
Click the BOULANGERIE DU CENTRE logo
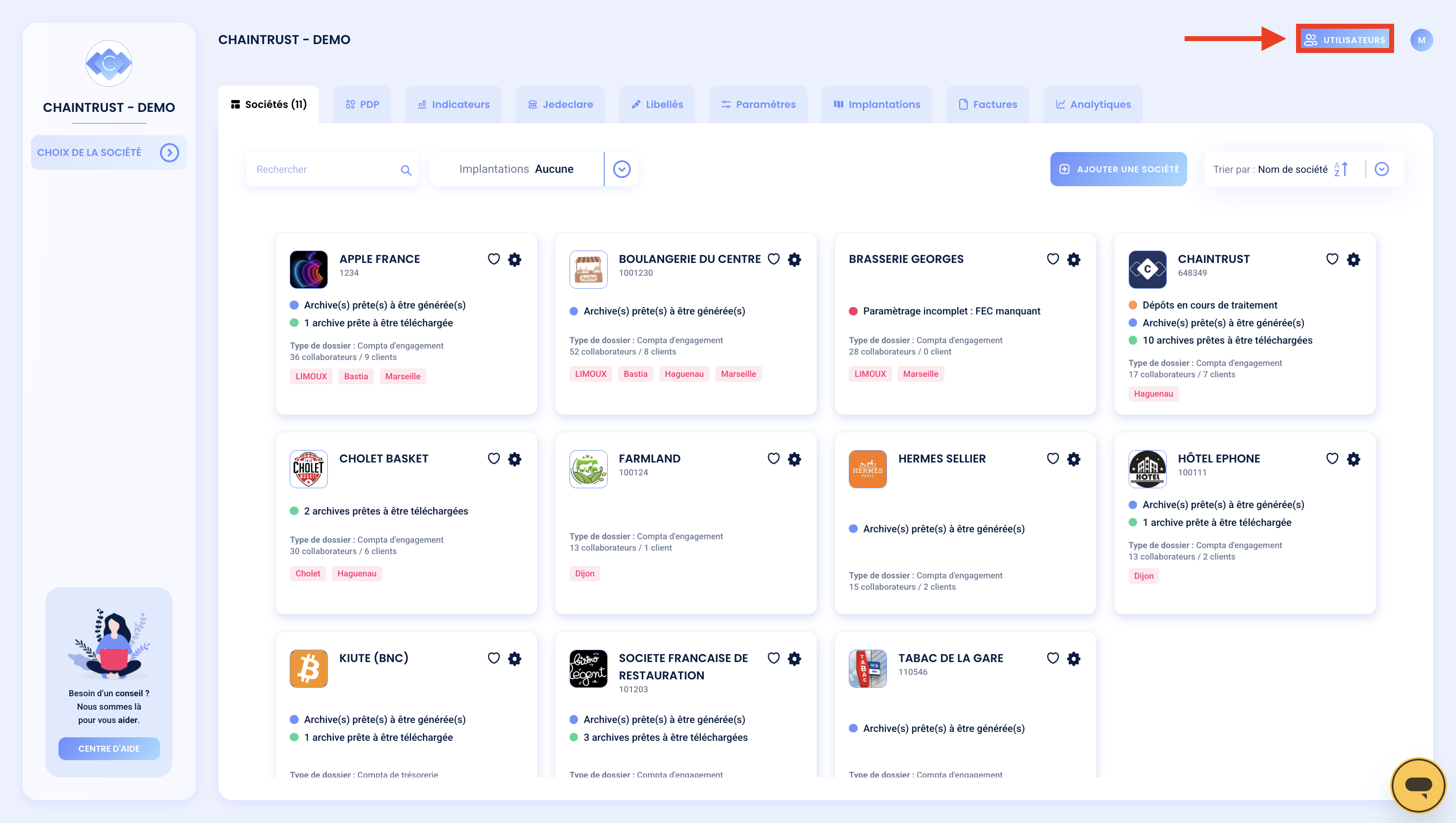click(x=588, y=269)
